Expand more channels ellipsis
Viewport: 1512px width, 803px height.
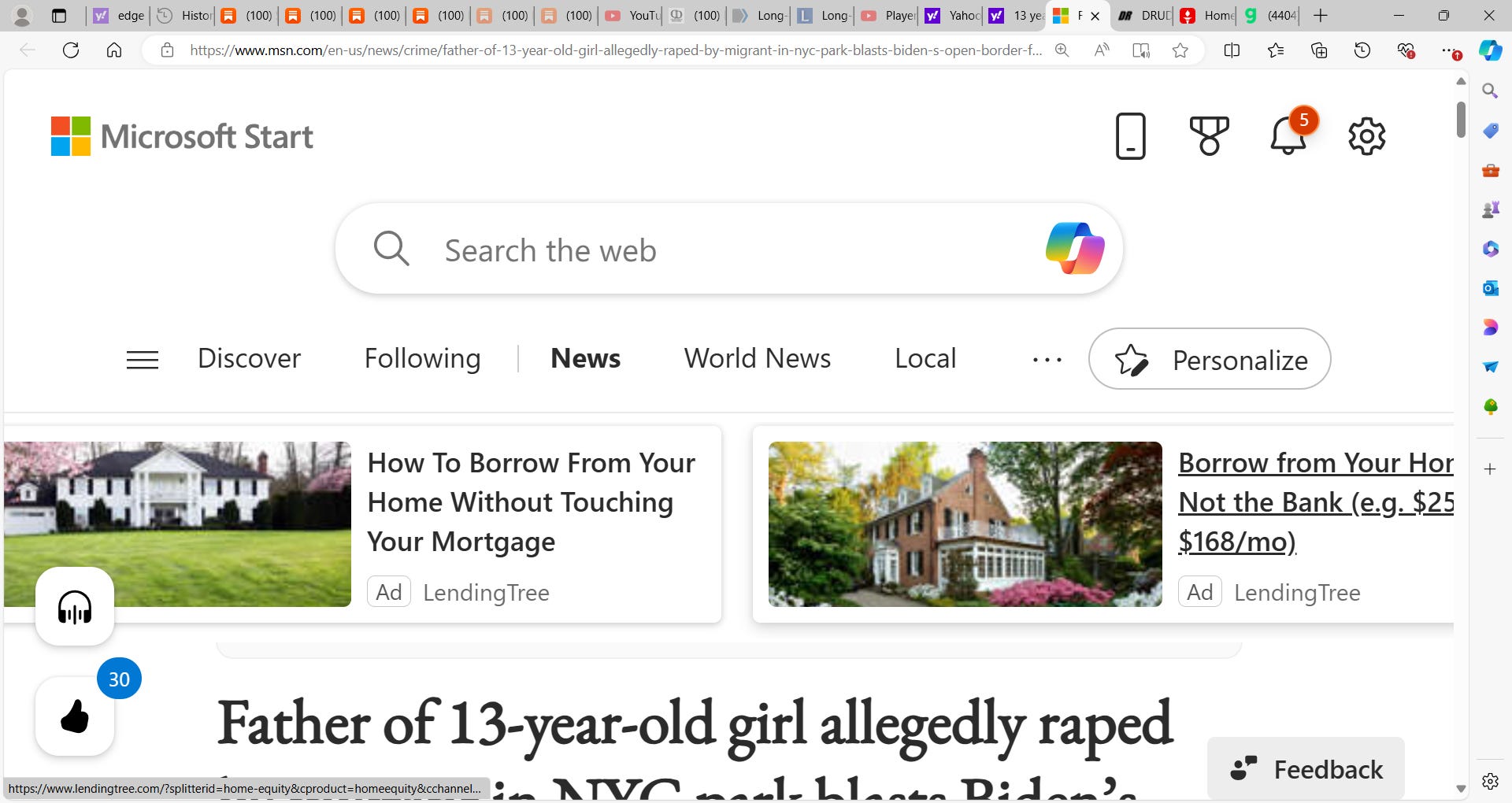(1047, 360)
